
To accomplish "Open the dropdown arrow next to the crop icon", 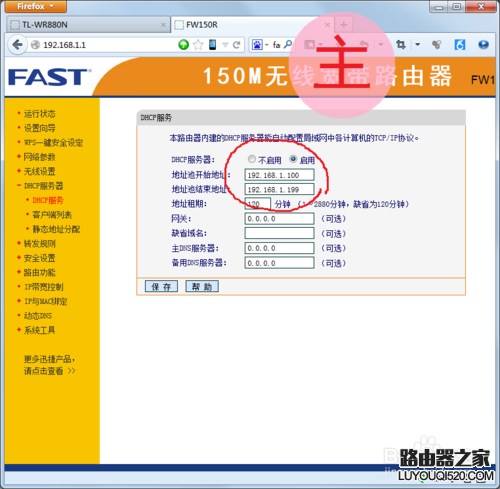I will [x=417, y=44].
